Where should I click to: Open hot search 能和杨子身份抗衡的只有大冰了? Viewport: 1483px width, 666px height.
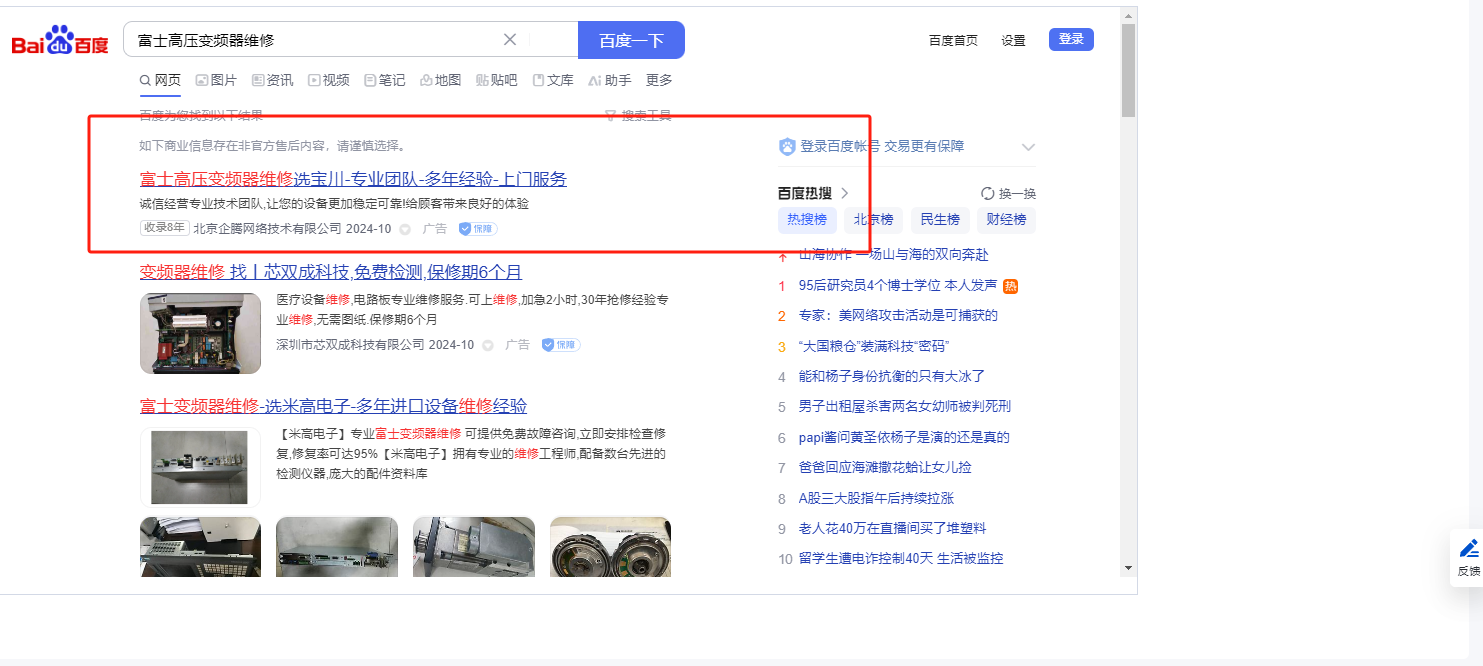pos(892,377)
